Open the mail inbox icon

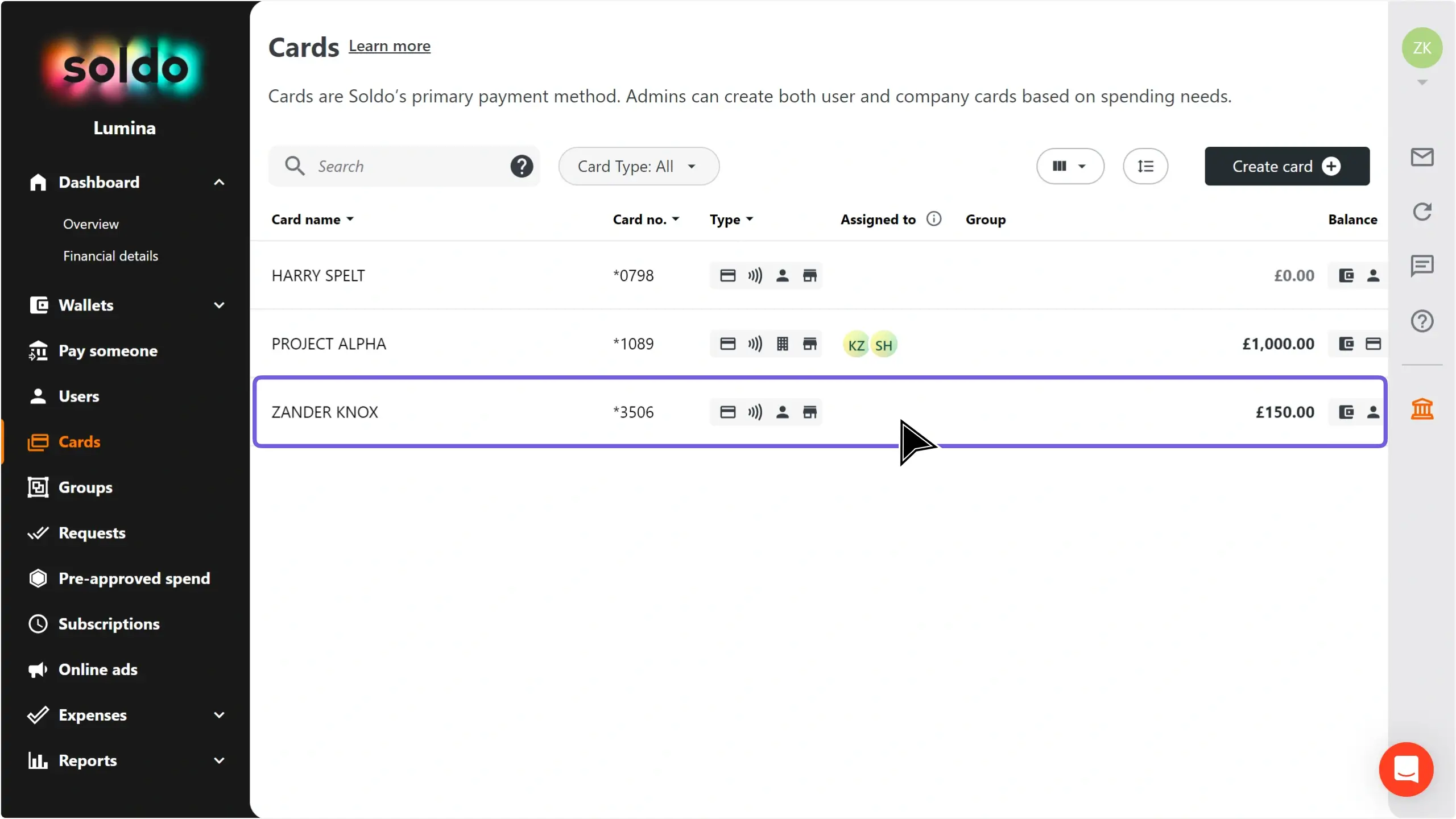[1422, 157]
